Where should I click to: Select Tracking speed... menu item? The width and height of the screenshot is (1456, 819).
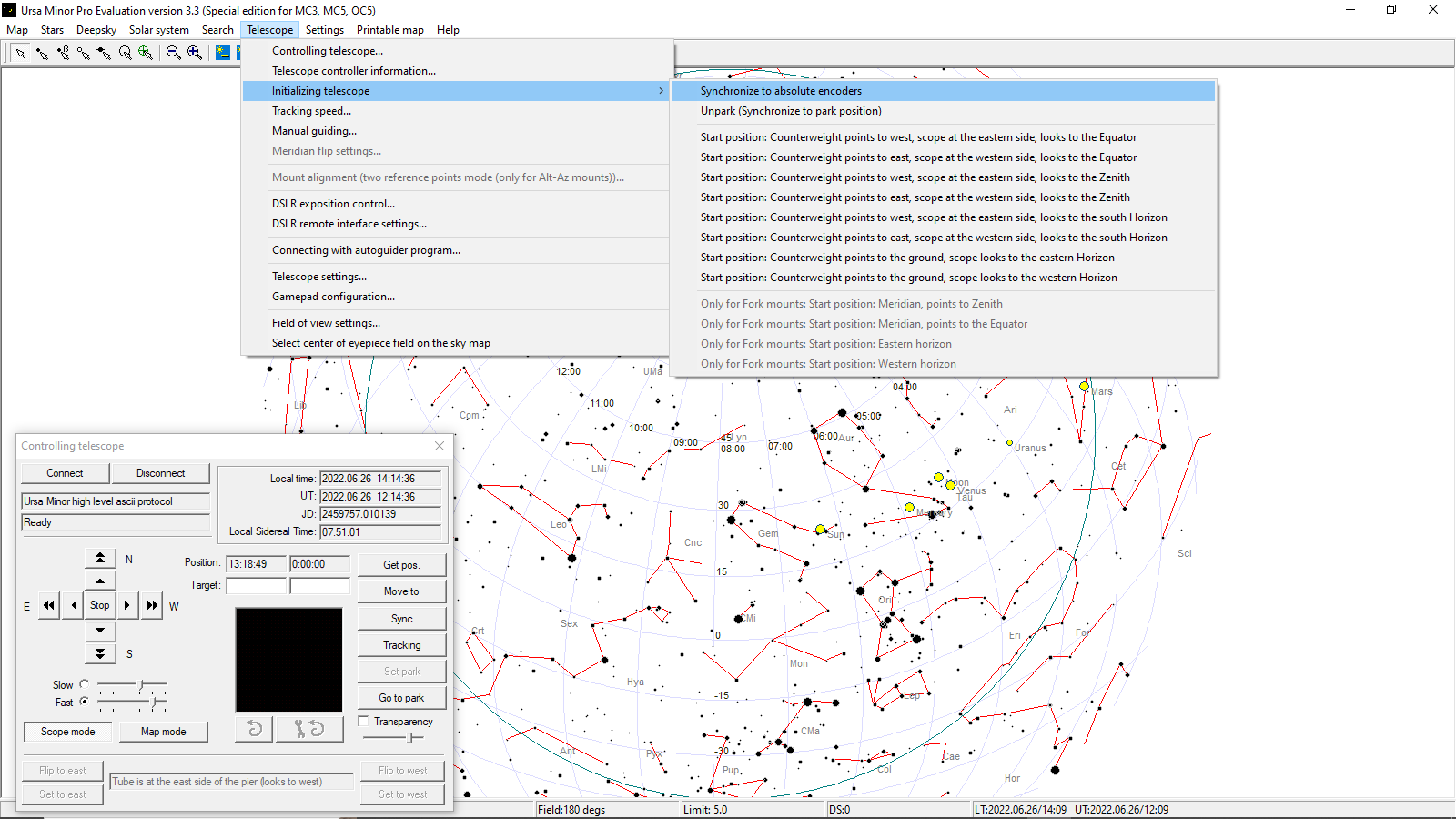point(457,111)
